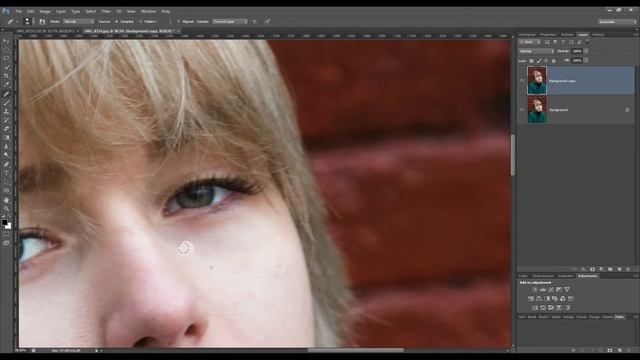Add a Black & White adjustment
This screenshot has height=360, width=640.
point(547,298)
